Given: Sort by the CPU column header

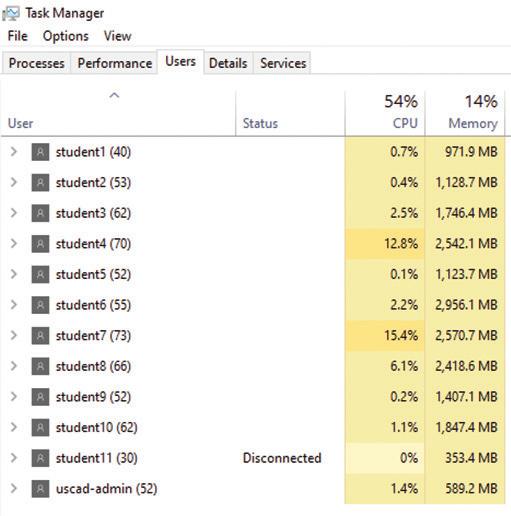Looking at the screenshot, I should pos(385,113).
